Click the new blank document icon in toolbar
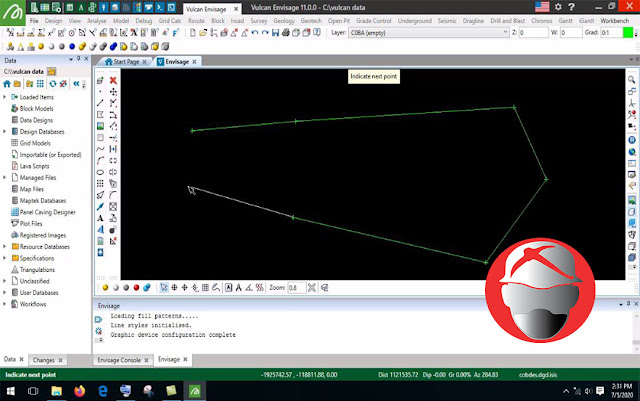 193,33
